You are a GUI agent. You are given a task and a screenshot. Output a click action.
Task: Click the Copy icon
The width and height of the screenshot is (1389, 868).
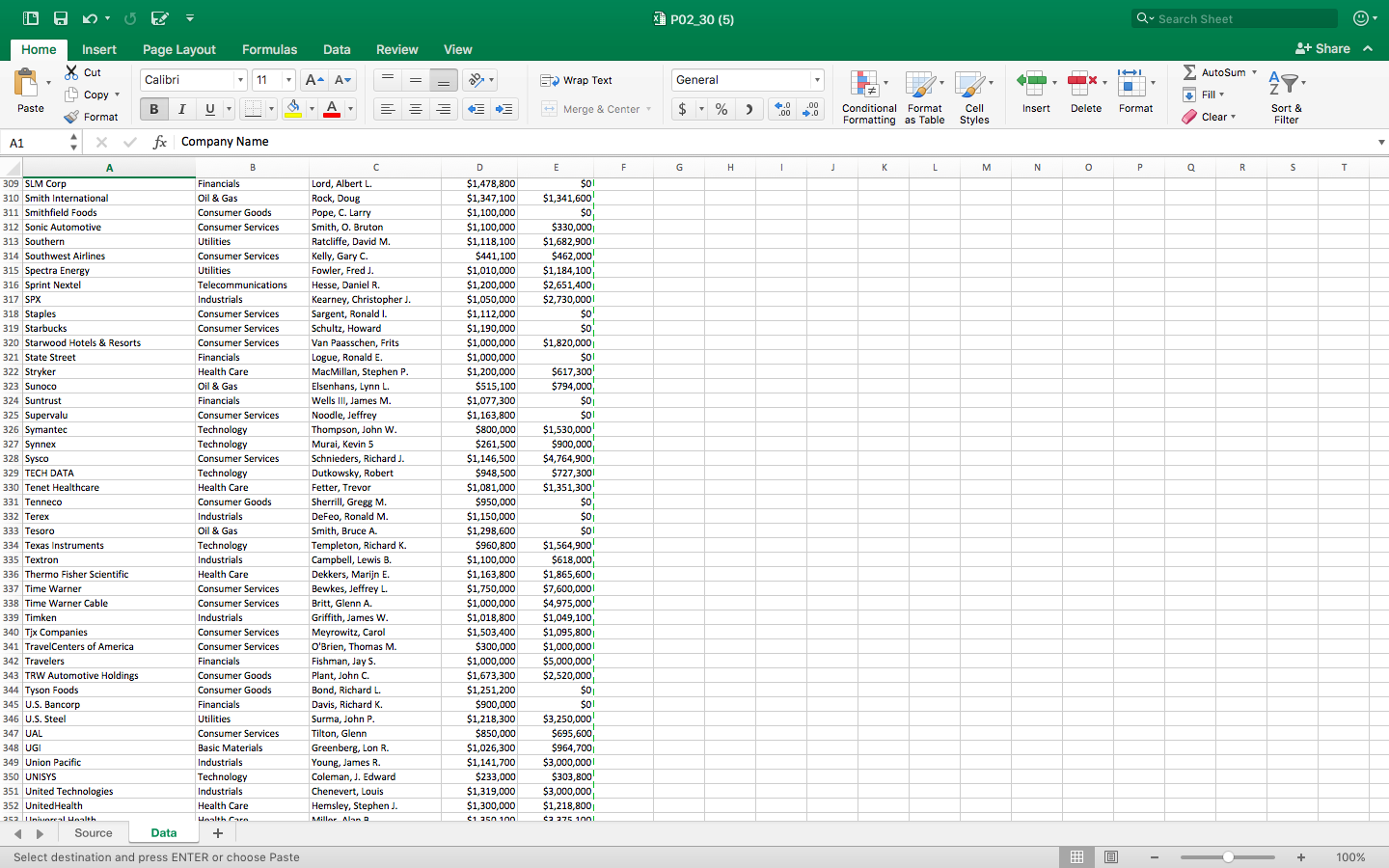pos(71,95)
